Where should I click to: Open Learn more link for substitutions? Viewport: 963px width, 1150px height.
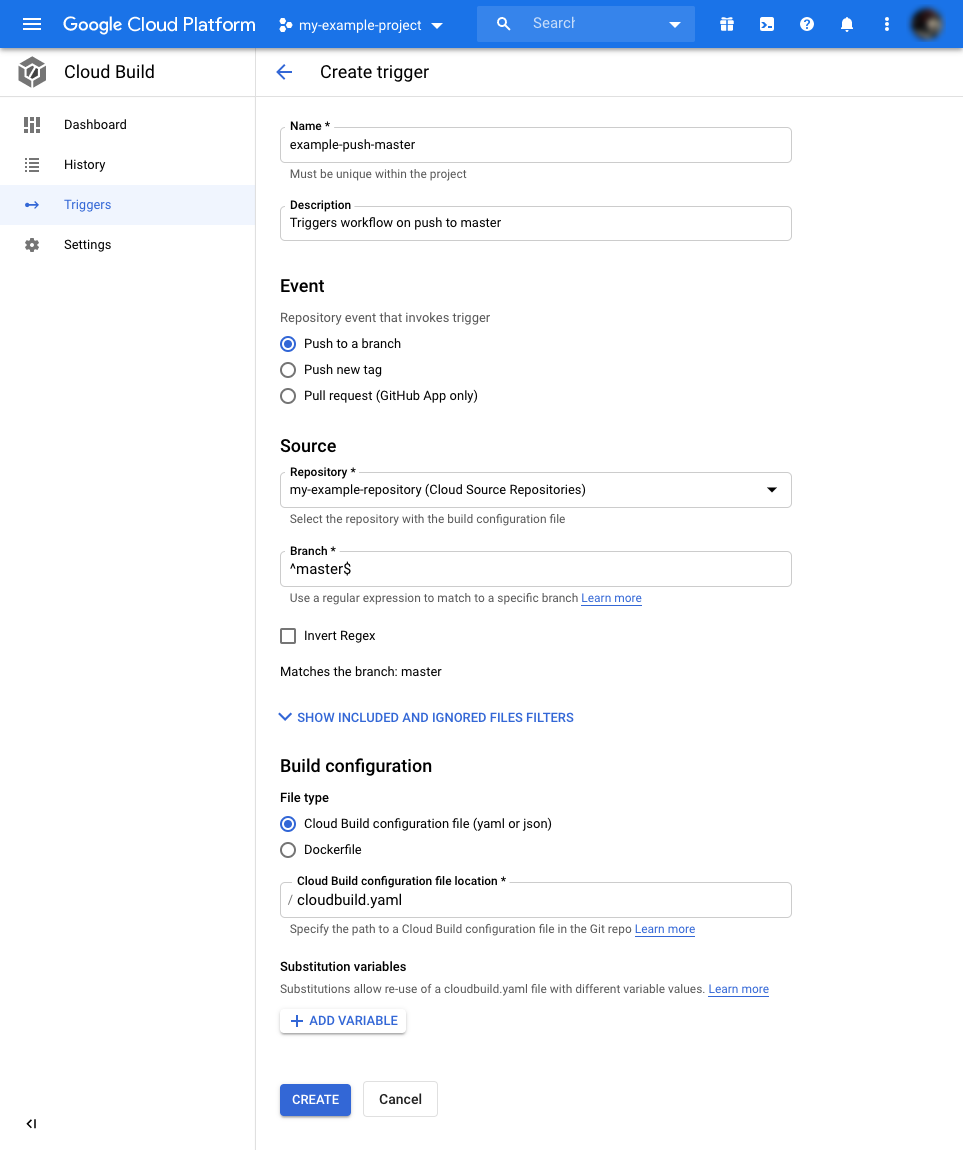pyautogui.click(x=739, y=989)
